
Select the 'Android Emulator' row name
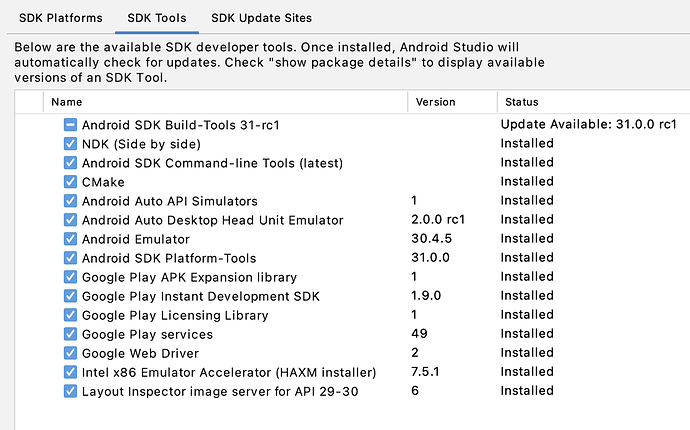click(136, 239)
